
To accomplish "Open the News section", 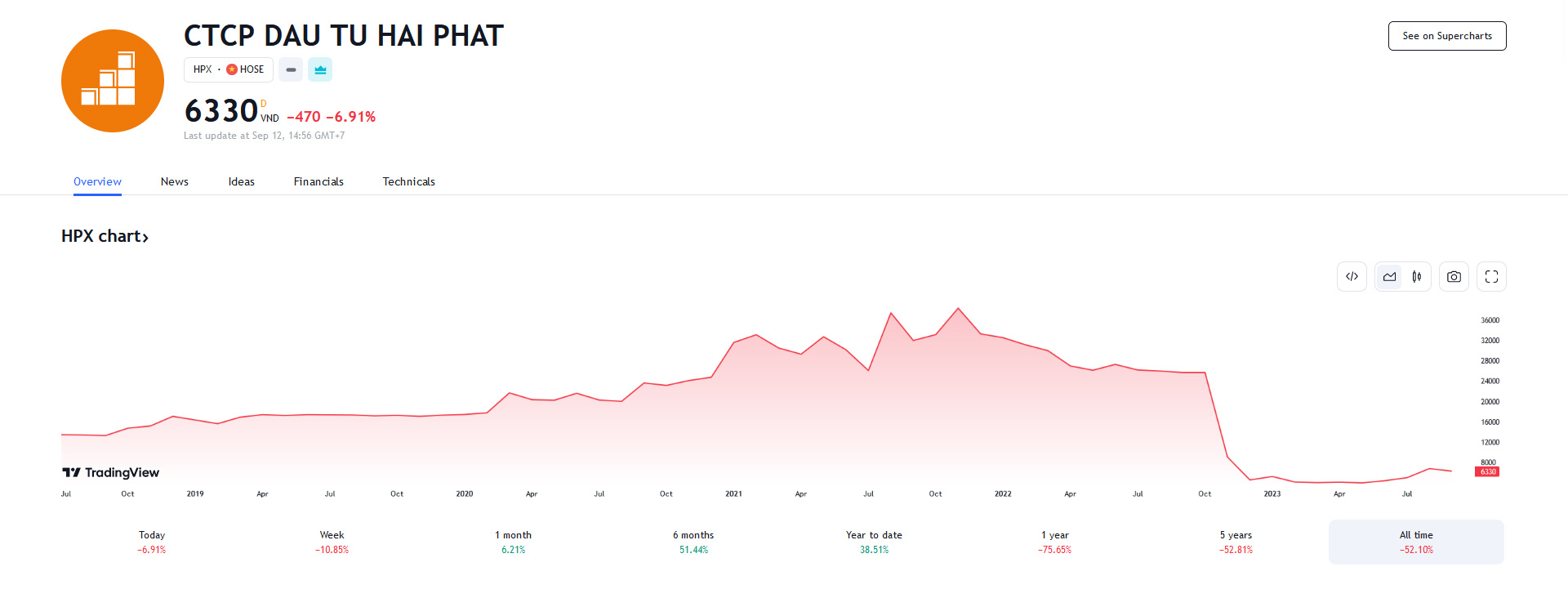I will click(174, 181).
